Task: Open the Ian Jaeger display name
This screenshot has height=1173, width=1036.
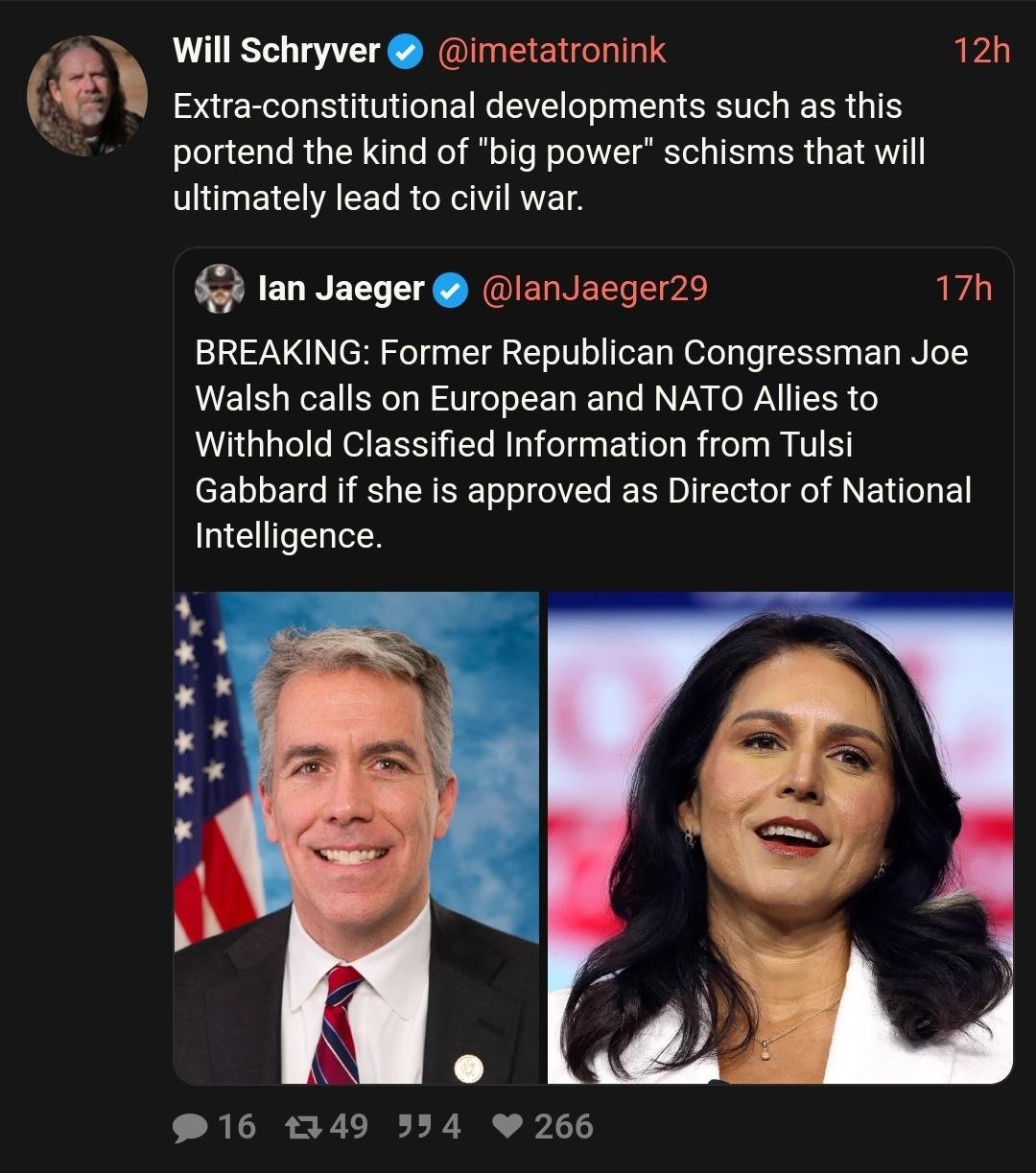Action: click(x=341, y=289)
